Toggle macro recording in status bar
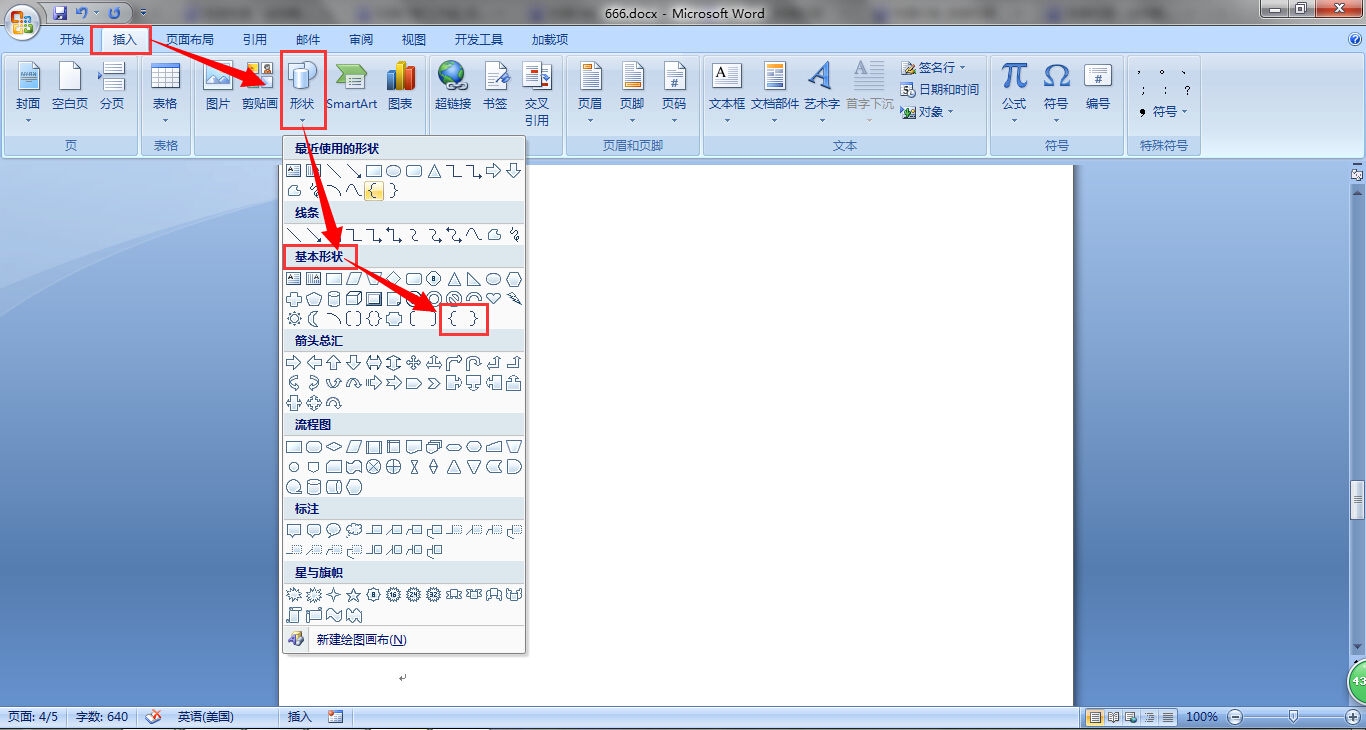 pos(335,717)
